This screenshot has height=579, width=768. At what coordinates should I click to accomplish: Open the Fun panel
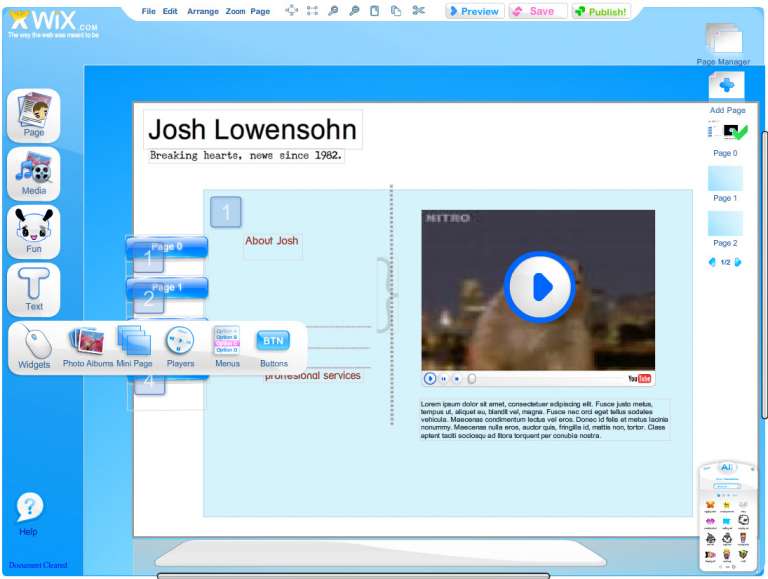tap(34, 231)
